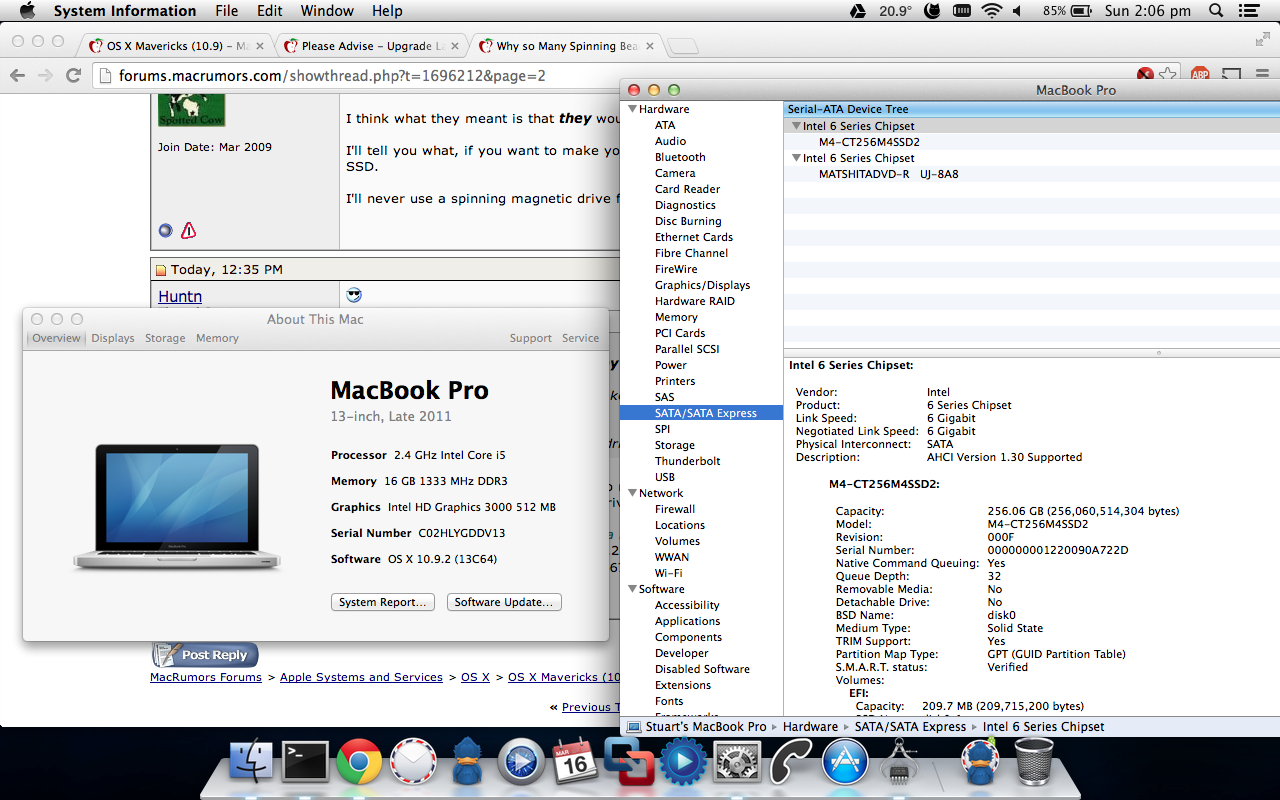Screen dimensions: 1280x800
Task: Open the Edit menu
Action: coord(270,11)
